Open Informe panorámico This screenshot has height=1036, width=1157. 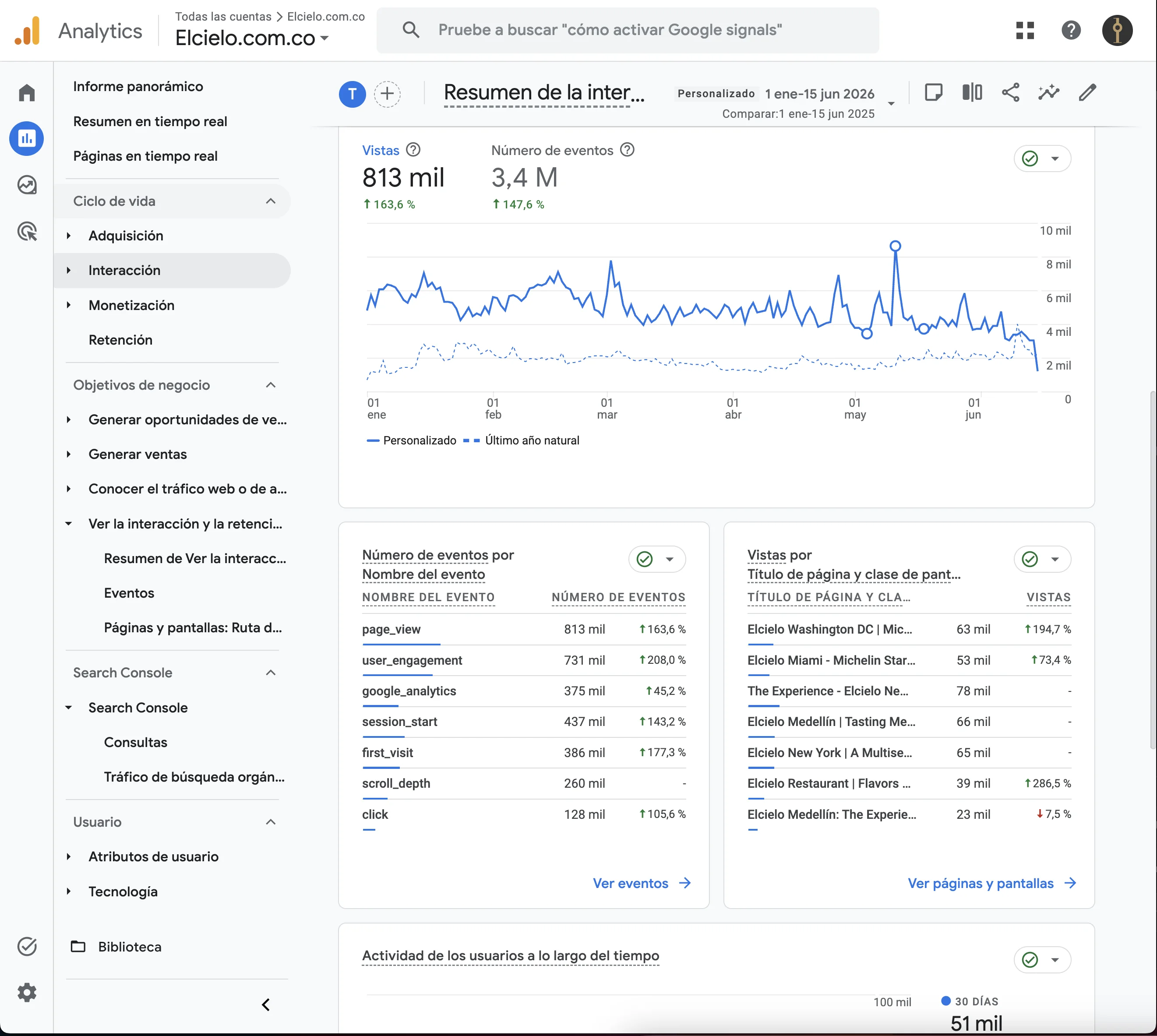click(x=138, y=87)
